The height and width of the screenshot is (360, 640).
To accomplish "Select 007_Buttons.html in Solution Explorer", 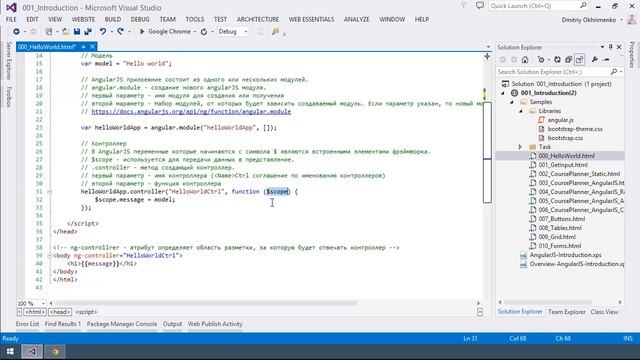I will (562, 219).
